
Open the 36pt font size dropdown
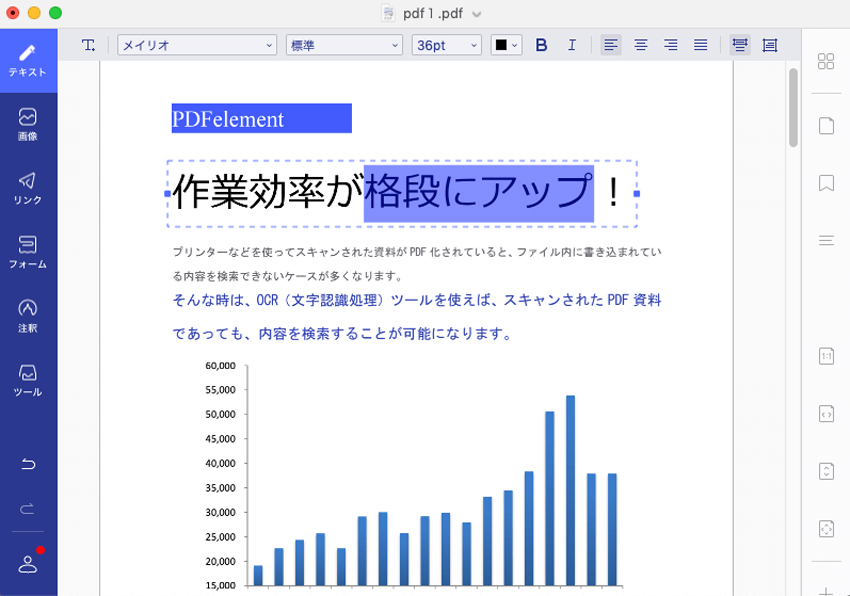coord(447,45)
